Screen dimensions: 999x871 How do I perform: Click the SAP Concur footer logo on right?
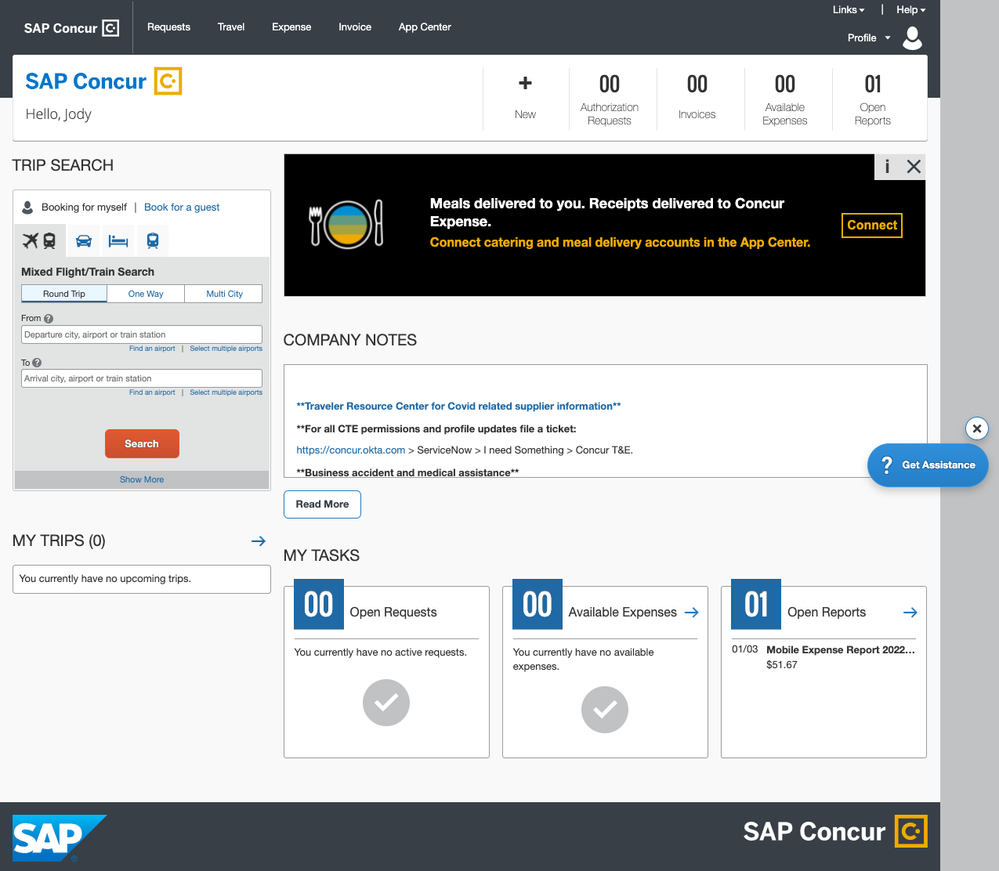835,831
